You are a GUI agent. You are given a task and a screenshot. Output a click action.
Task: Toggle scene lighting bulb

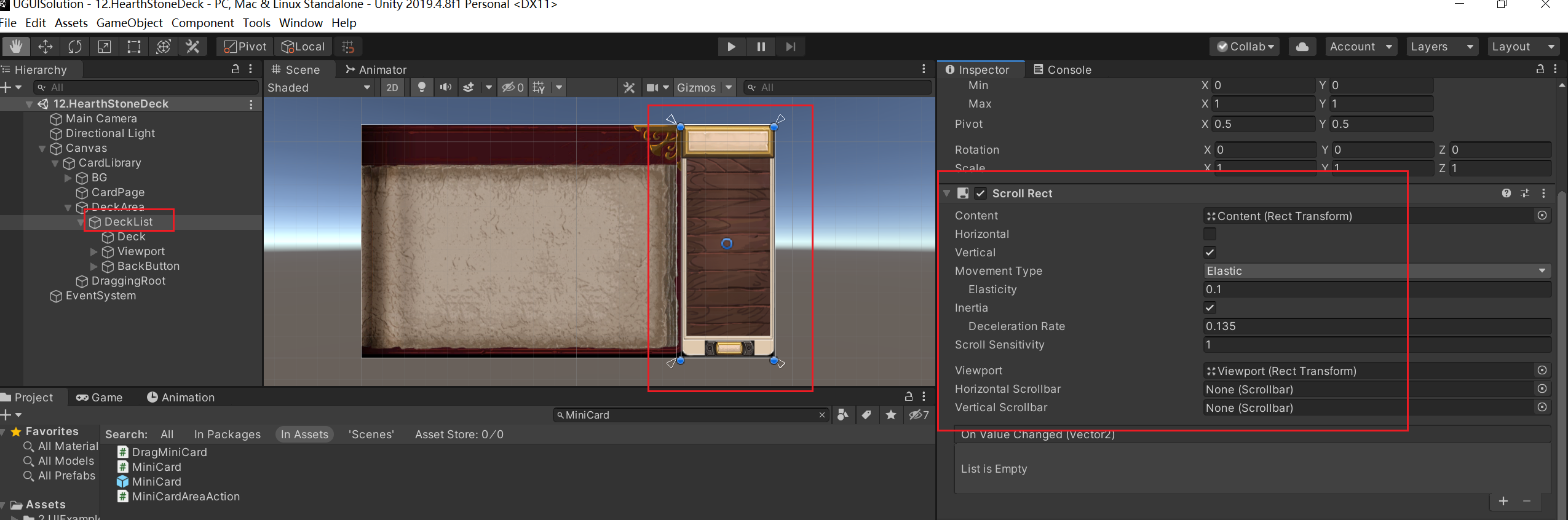(x=422, y=87)
